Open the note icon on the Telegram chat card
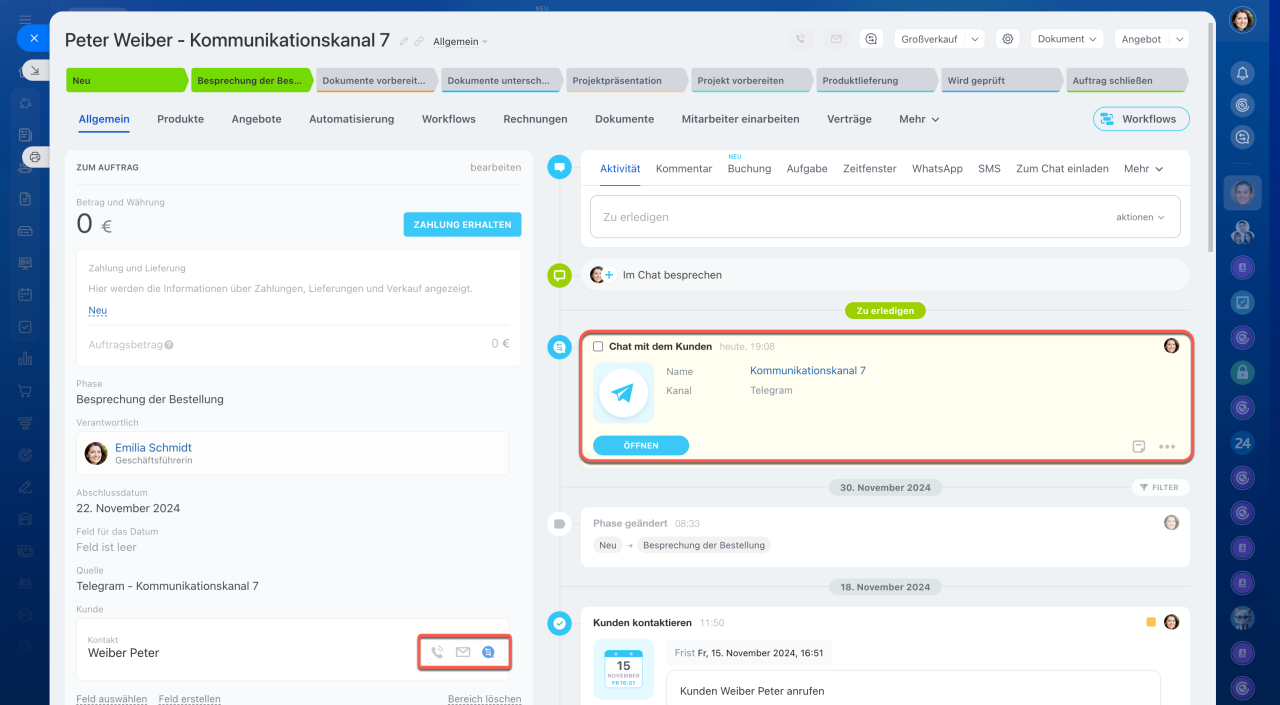 1139,447
